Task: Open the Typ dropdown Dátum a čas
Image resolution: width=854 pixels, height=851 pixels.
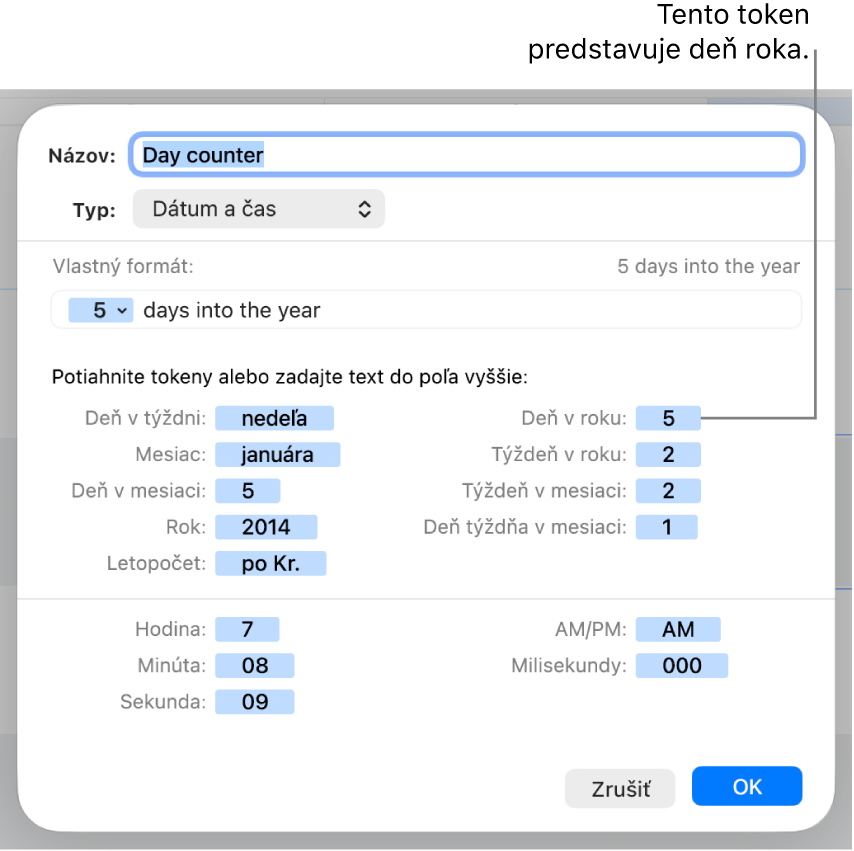Action: click(x=259, y=209)
